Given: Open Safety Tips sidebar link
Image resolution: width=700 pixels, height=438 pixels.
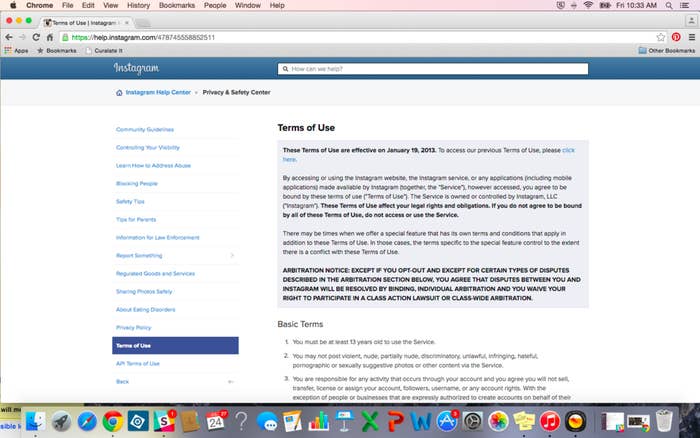Looking at the screenshot, I should [x=130, y=201].
